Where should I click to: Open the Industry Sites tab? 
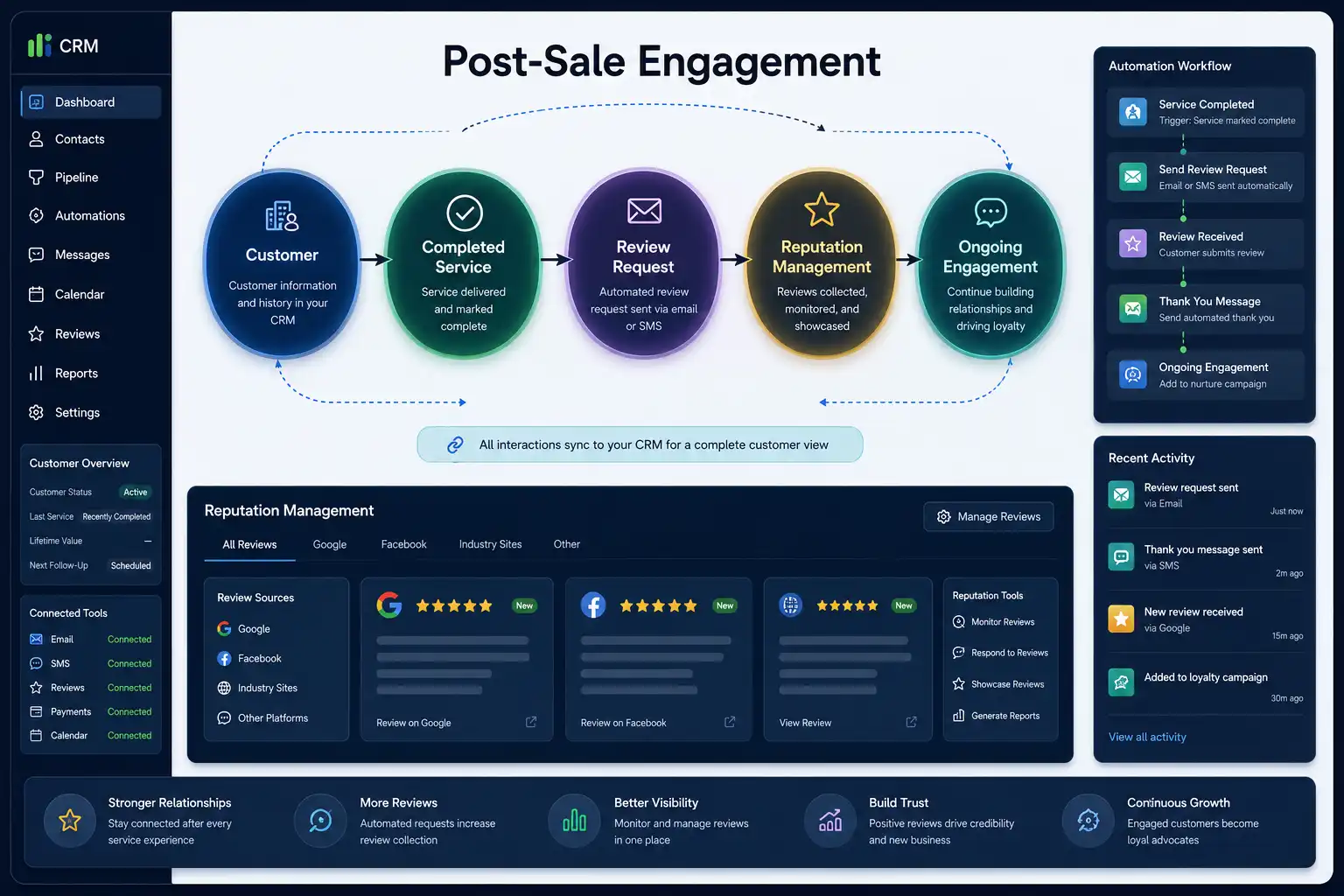(x=490, y=544)
